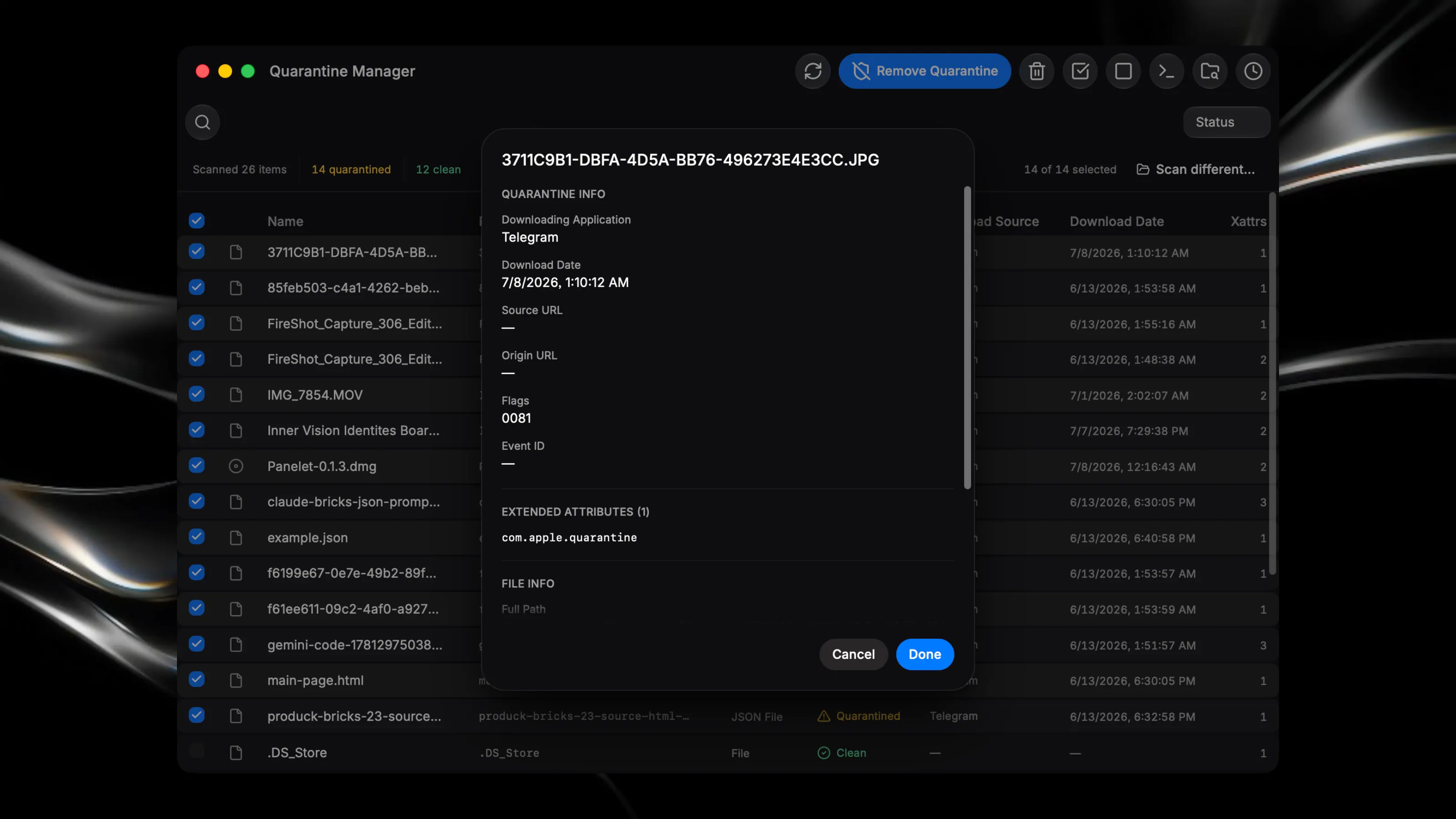
Task: Click the dialog title 3711C9B1-DBFA-4D5A-BB76-496273E4E3CC.JPG
Action: pos(690,160)
